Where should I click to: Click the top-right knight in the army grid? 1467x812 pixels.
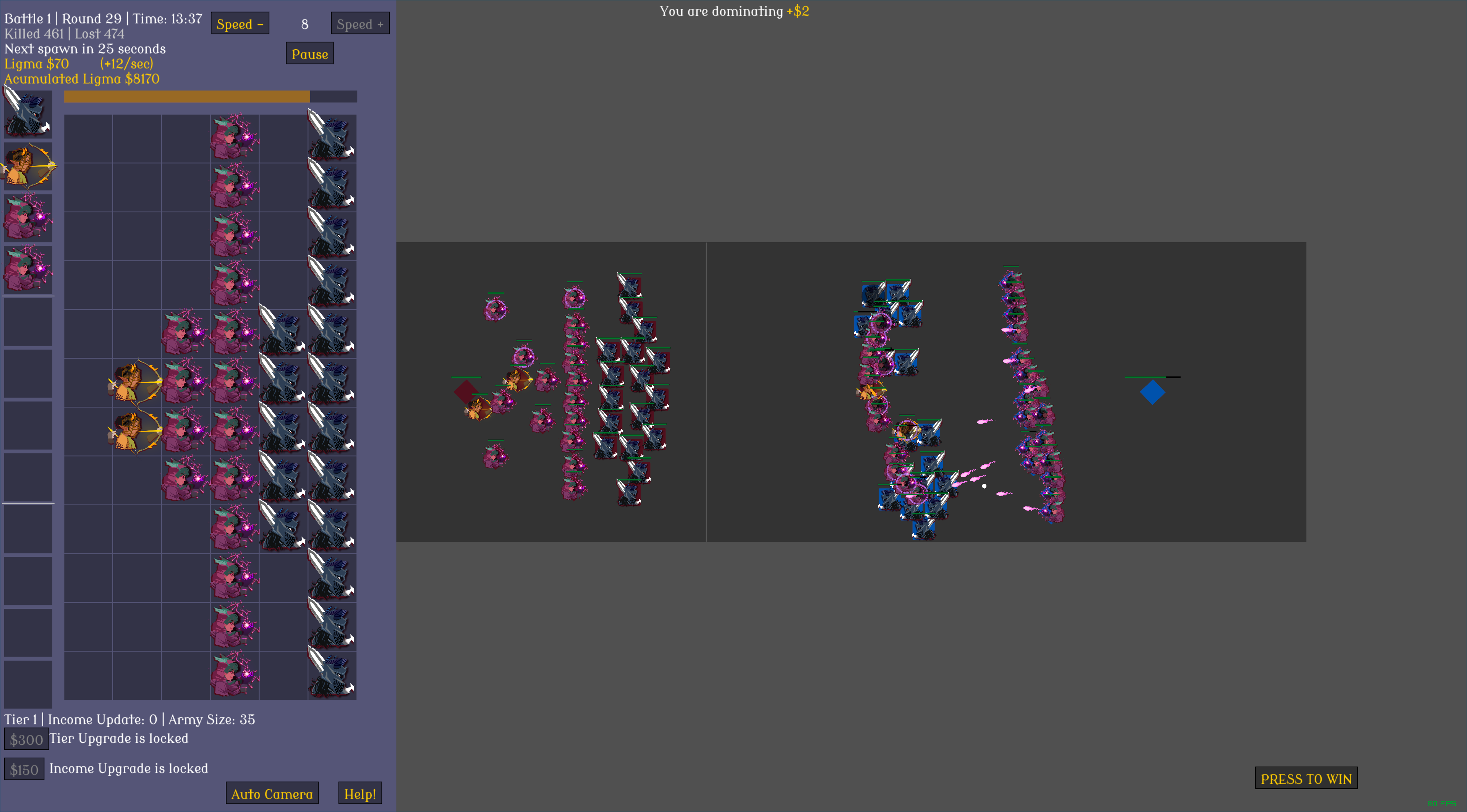[332, 138]
